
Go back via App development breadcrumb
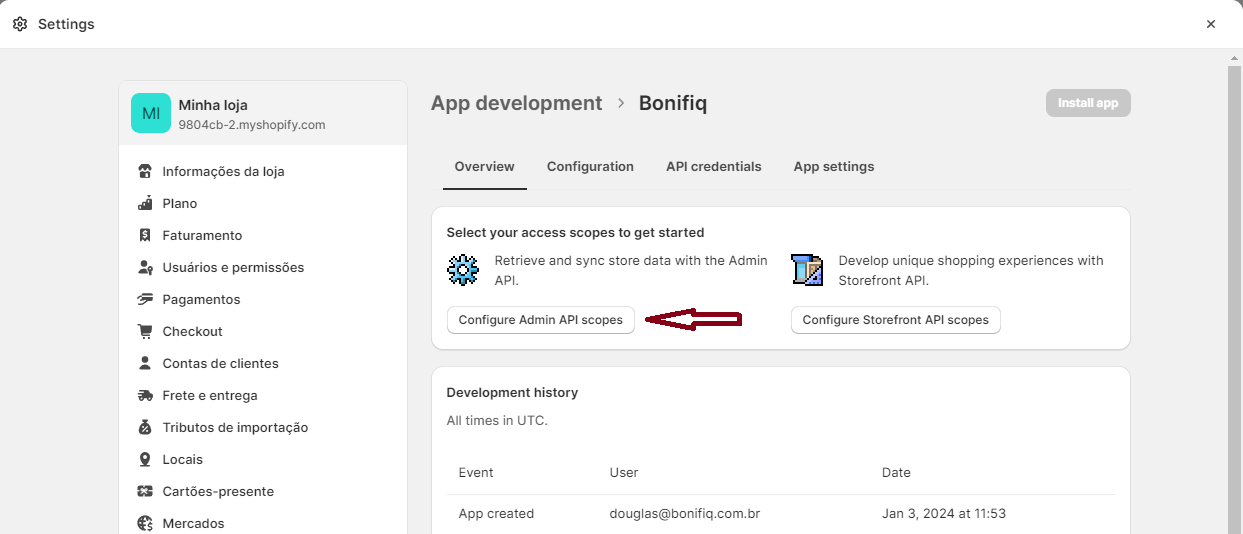tap(517, 103)
